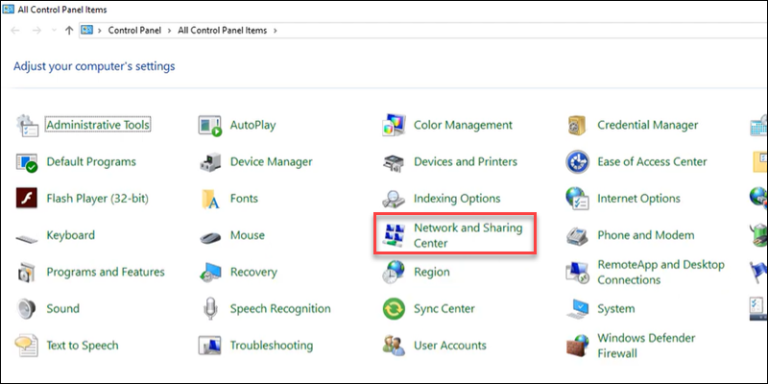The height and width of the screenshot is (384, 768).
Task: Click the System monitor icon
Action: 577,309
